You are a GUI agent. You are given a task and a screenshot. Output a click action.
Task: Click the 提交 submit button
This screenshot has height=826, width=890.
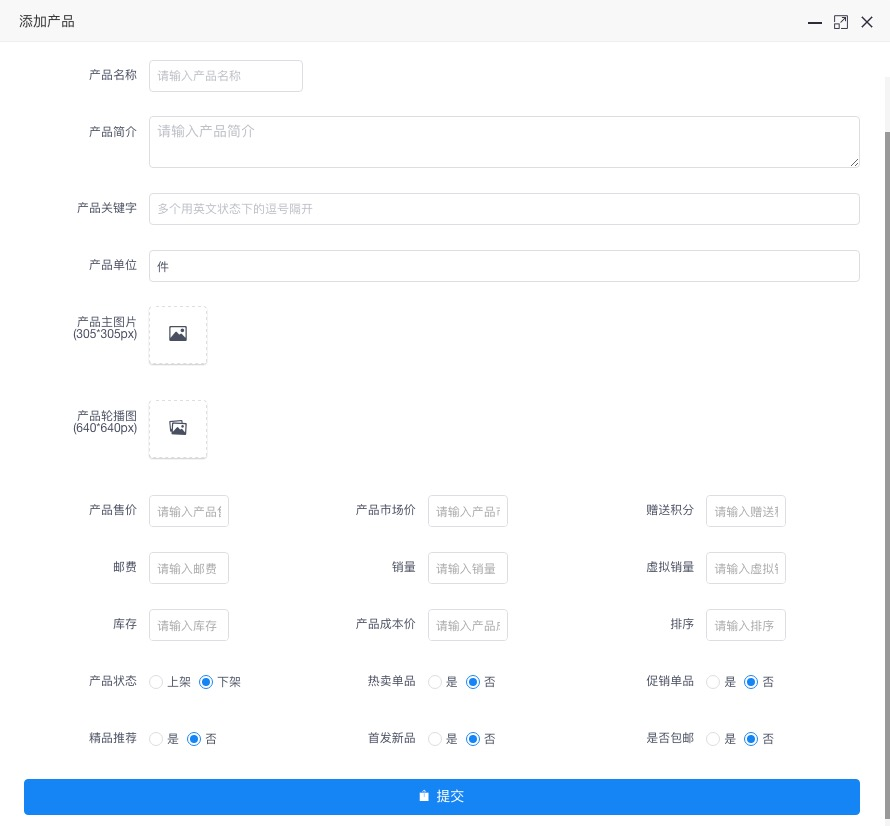[x=440, y=796]
